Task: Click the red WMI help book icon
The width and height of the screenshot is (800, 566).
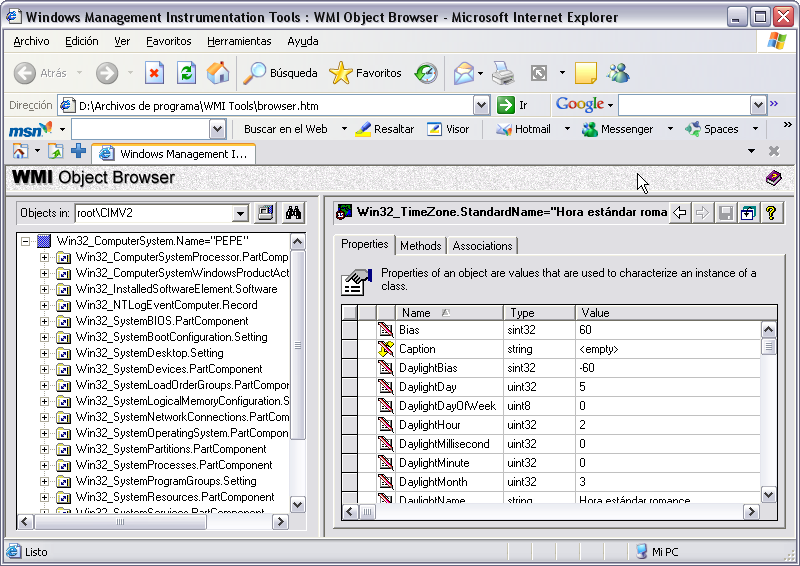Action: click(774, 178)
